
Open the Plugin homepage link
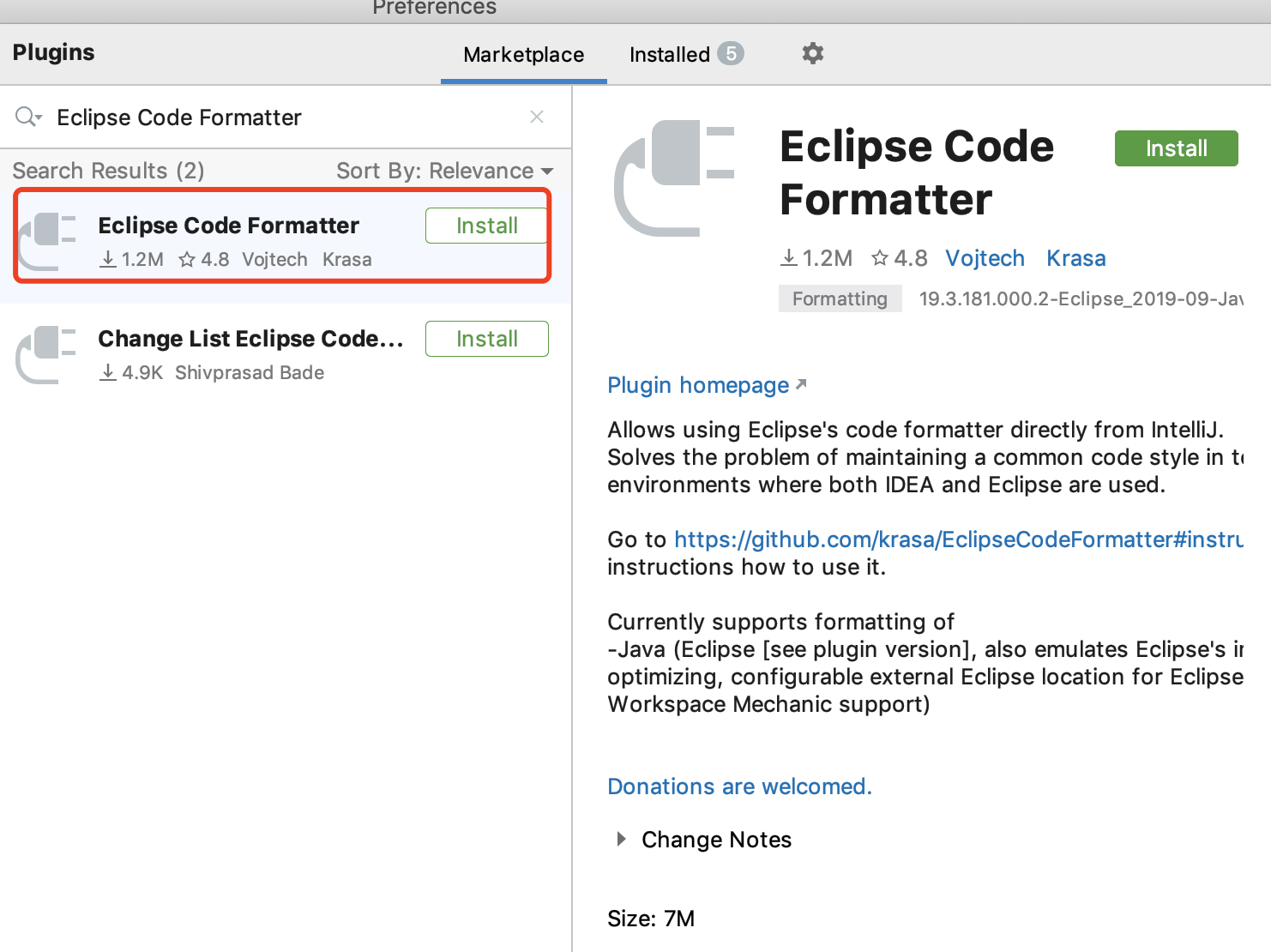point(707,385)
